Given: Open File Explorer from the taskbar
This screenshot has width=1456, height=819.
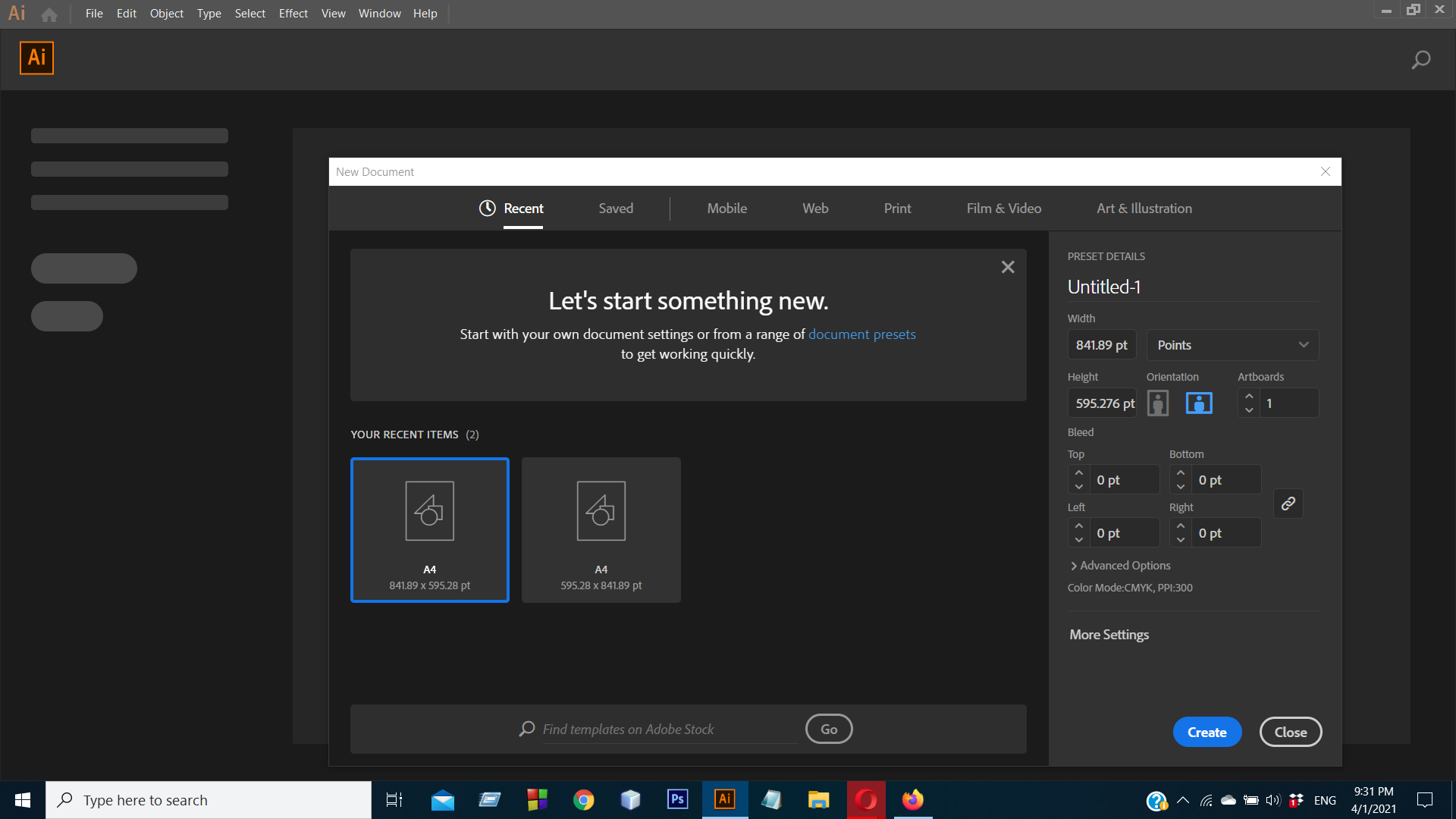Looking at the screenshot, I should [x=818, y=800].
